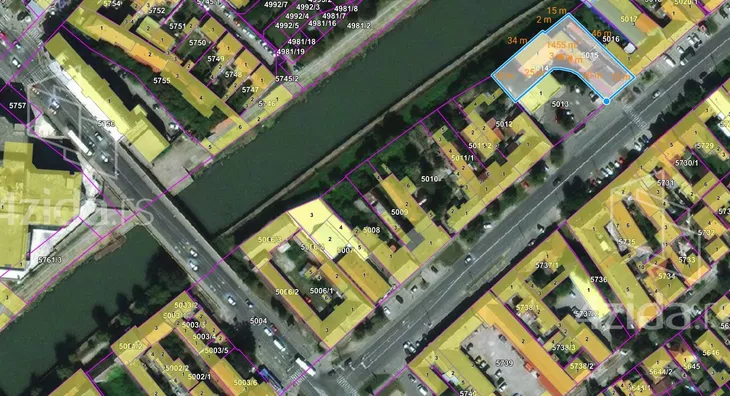Viewport: 730px width, 396px height.
Task: Click the 46 m edge length label
Action: (602, 34)
